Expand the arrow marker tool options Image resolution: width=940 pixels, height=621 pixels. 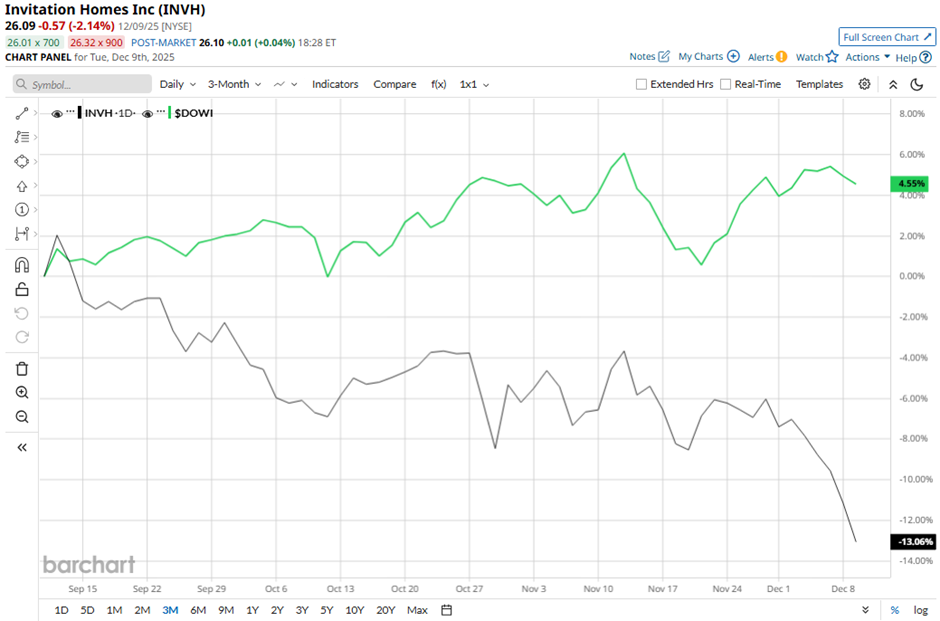click(35, 186)
